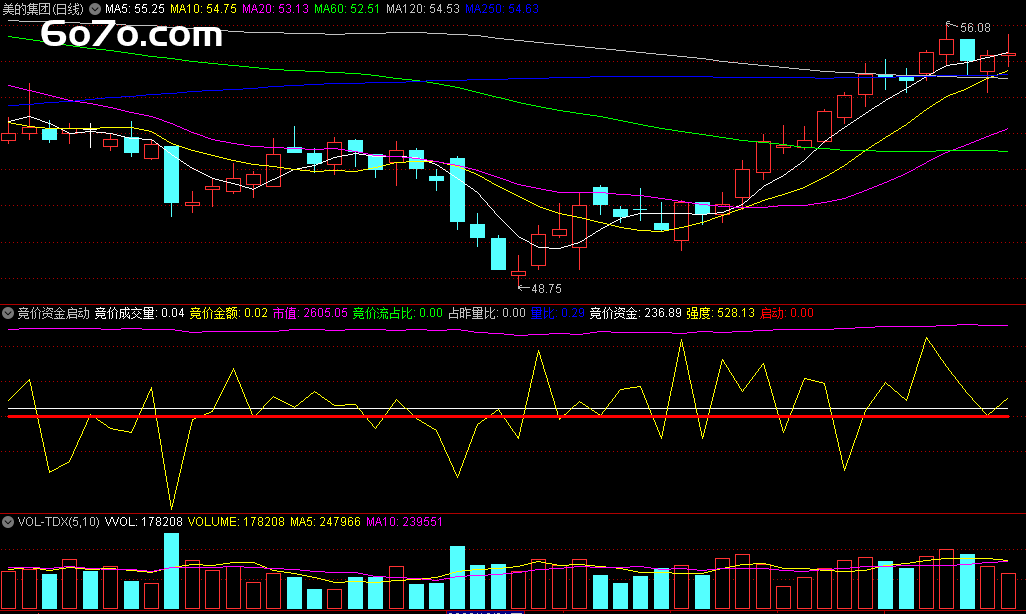Select the tallest cyan volume bar
The image size is (1026, 614).
point(171,571)
